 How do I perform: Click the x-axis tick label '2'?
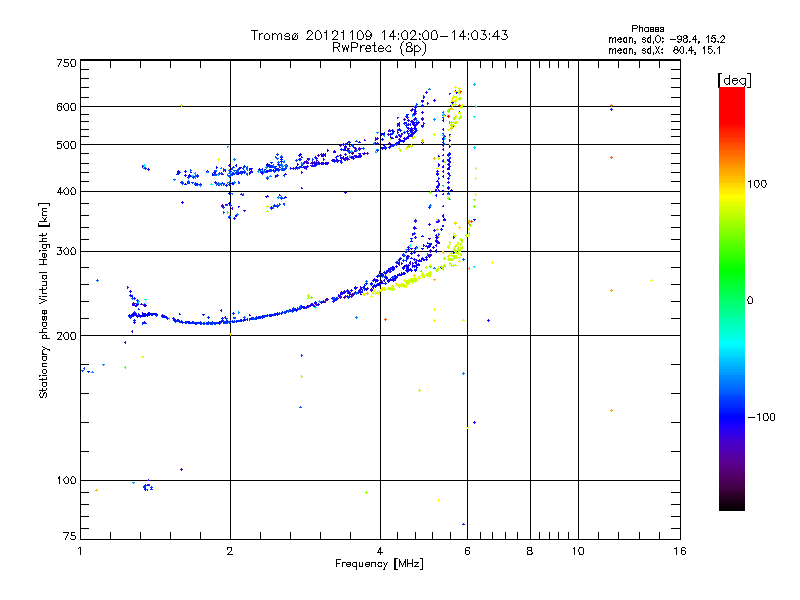[230, 551]
